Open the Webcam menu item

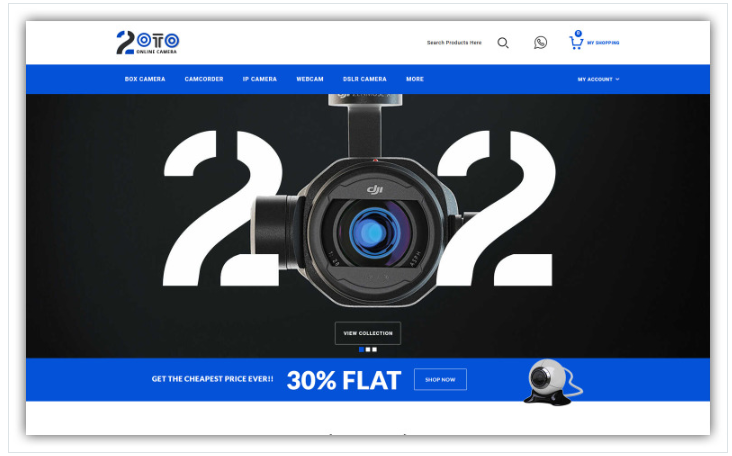(310, 79)
